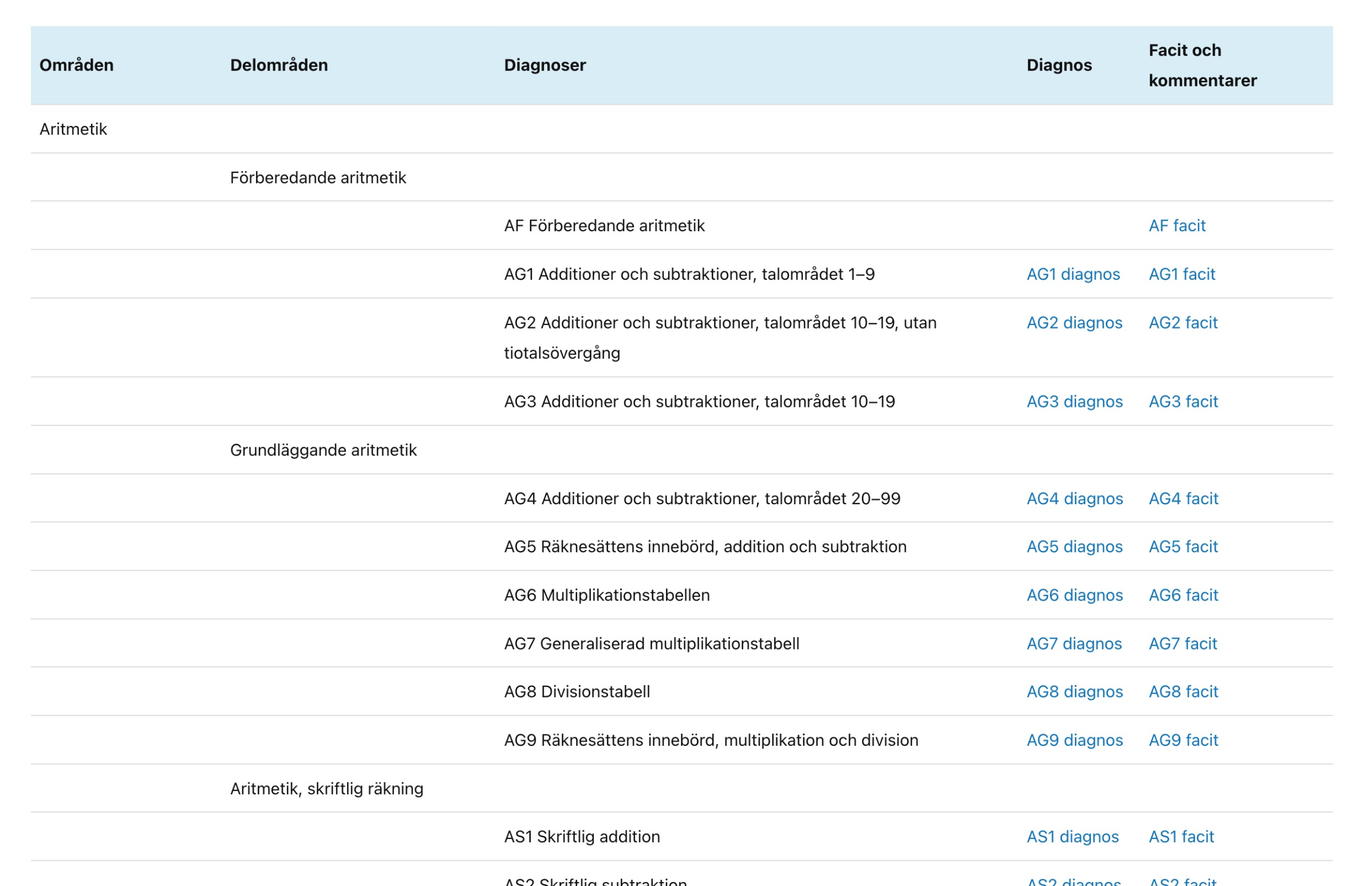
Task: Open the AG6 diagnos link
Action: [1074, 595]
